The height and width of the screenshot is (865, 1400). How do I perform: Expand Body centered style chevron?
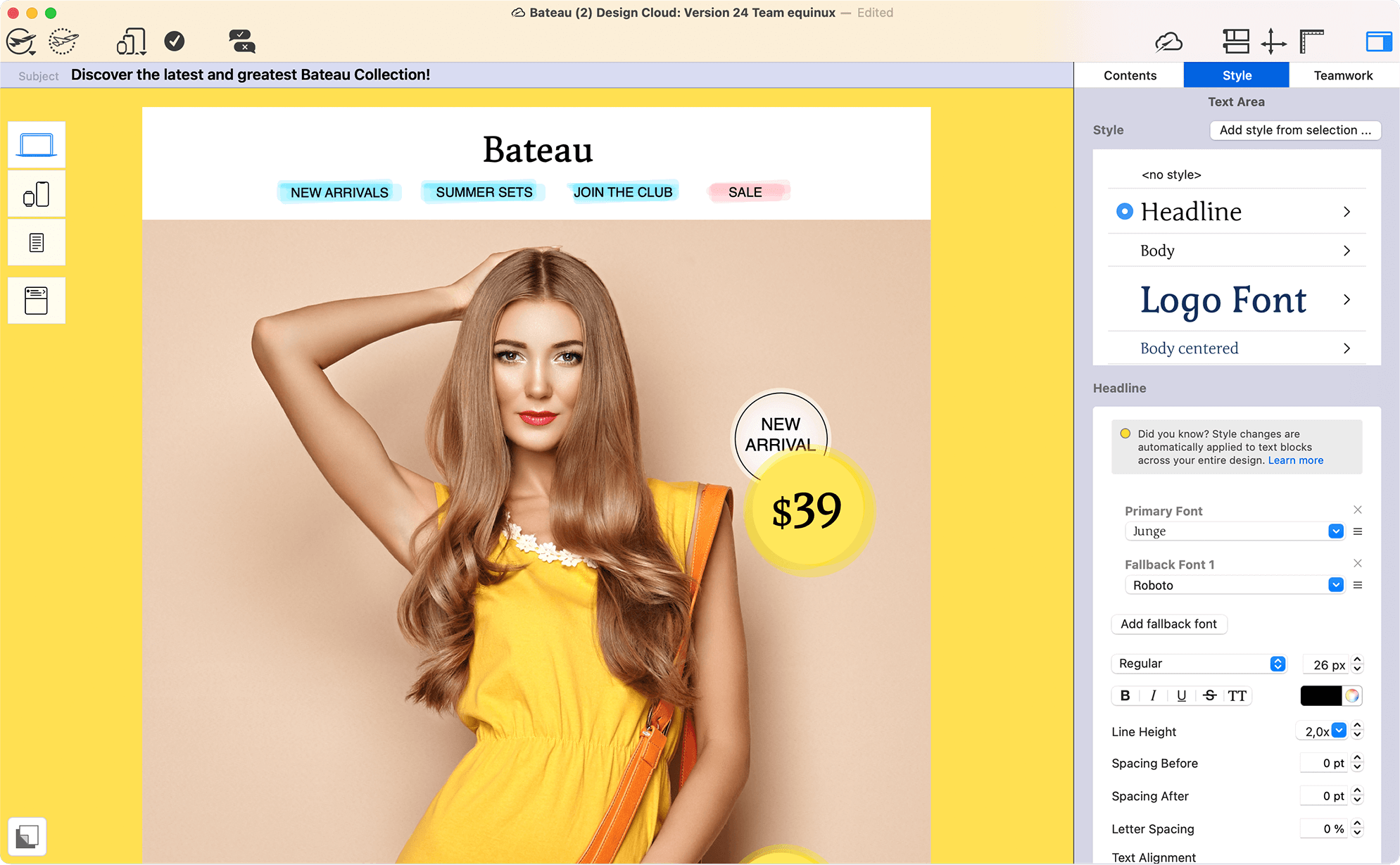coord(1347,348)
